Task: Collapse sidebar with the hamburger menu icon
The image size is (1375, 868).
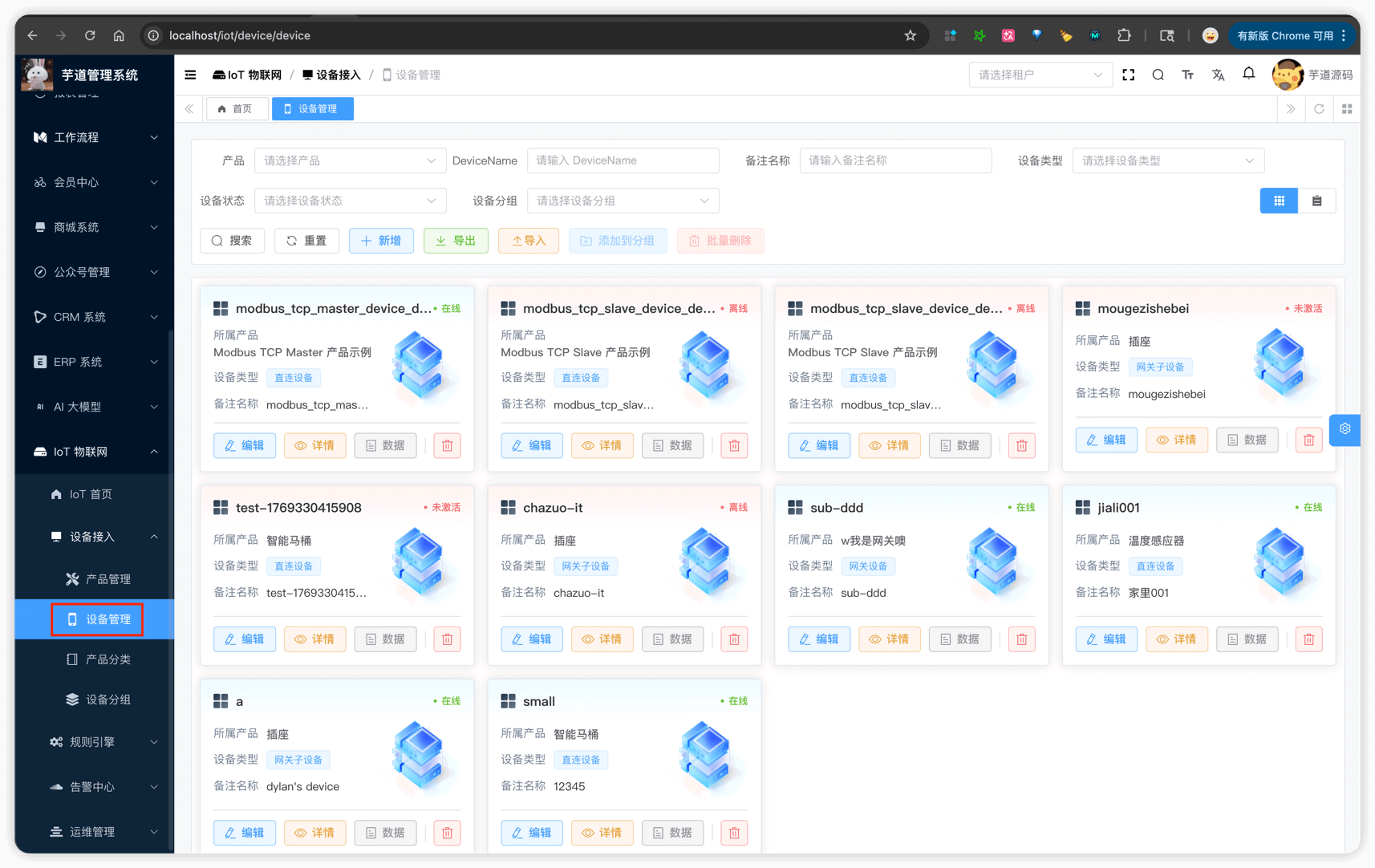Action: pos(190,75)
